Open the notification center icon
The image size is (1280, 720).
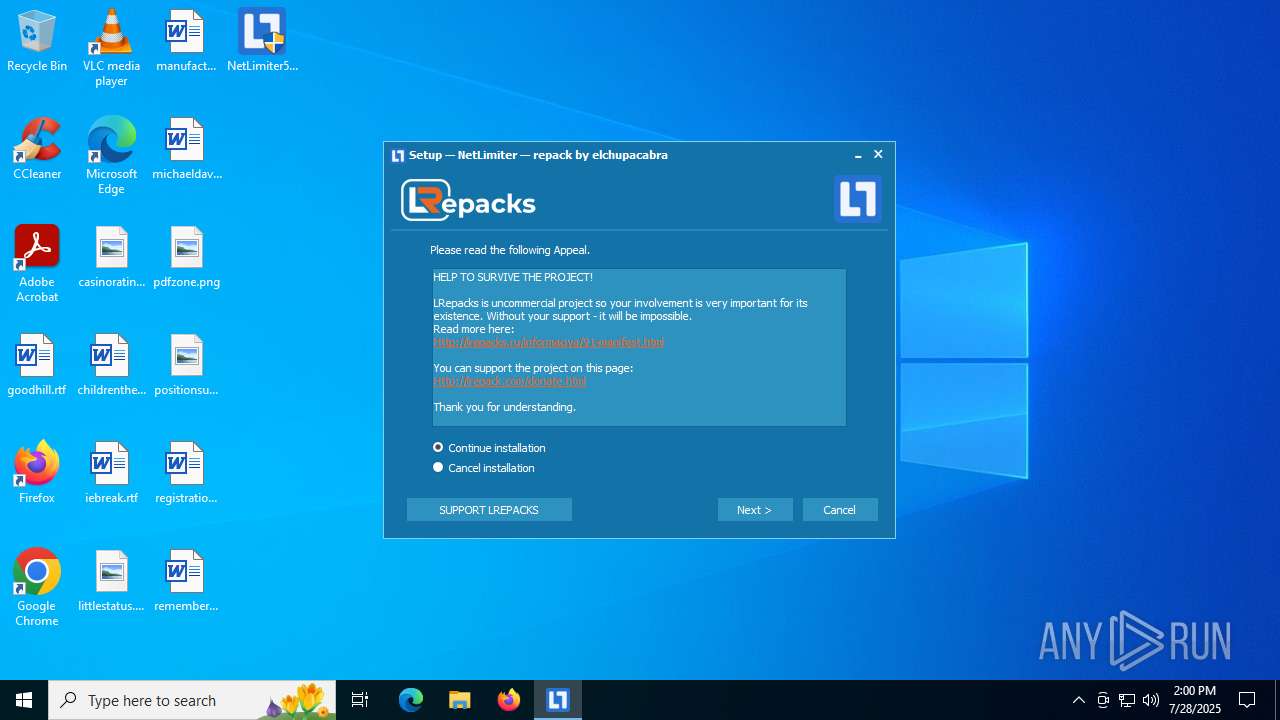click(1247, 700)
